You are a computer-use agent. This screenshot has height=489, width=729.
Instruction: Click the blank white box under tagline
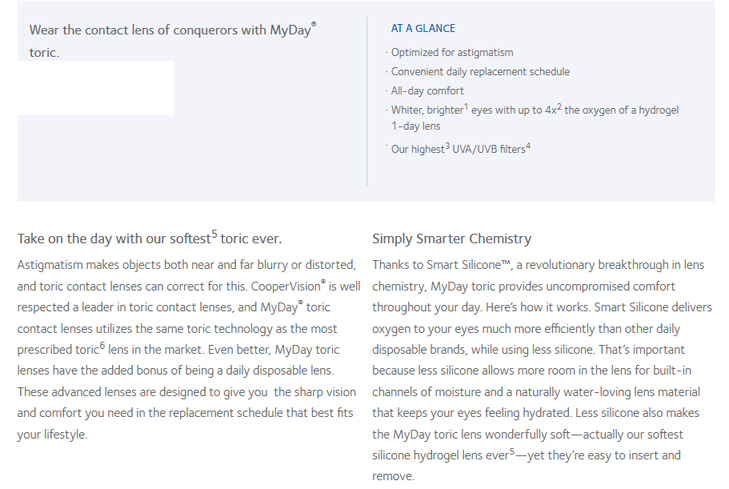click(x=96, y=88)
